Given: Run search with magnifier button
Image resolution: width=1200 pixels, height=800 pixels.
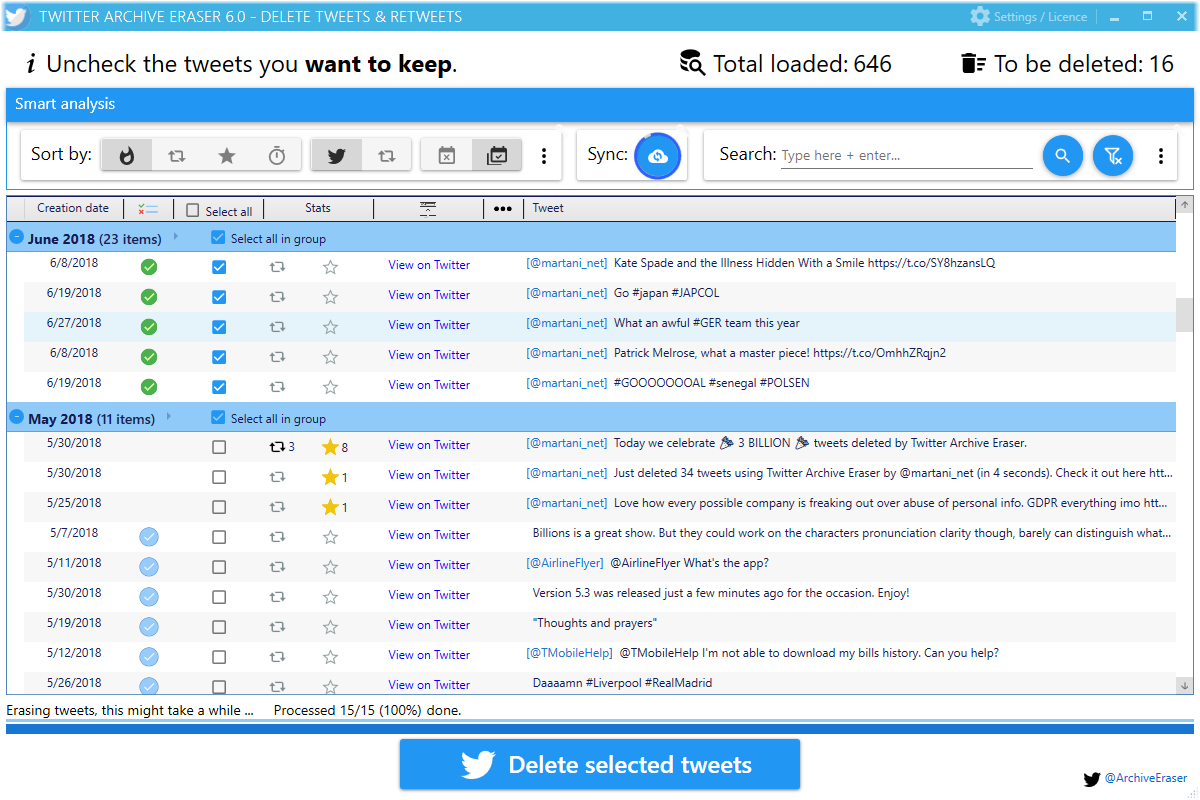Looking at the screenshot, I should 1063,155.
